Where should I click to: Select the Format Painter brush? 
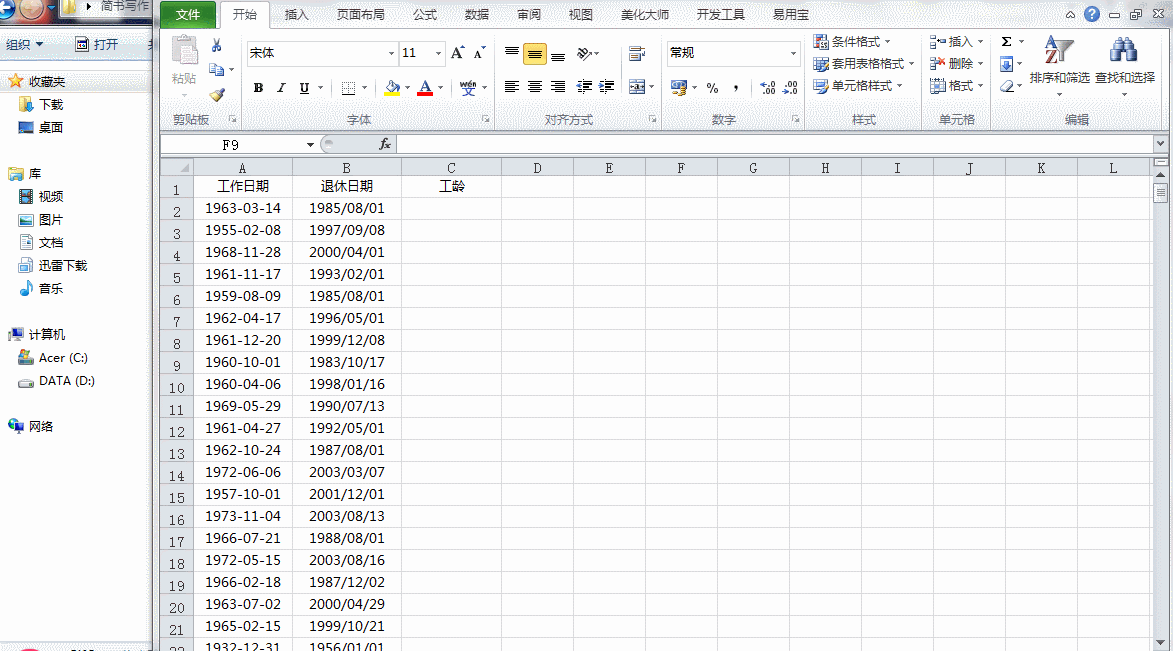(217, 94)
